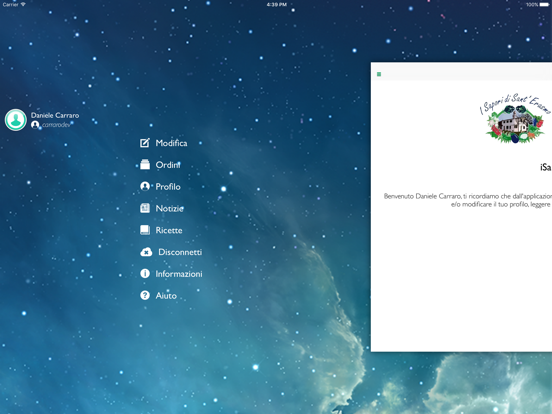The height and width of the screenshot is (414, 552).
Task: Open the Modifica menu entry
Action: 171,143
